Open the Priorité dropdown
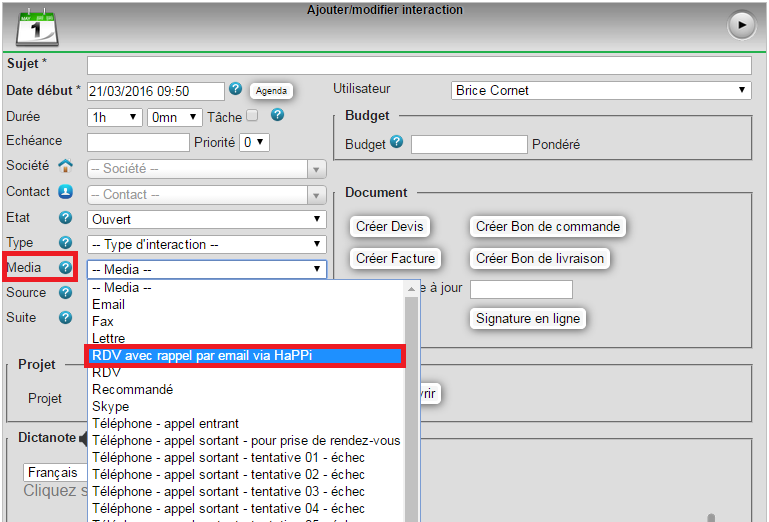The width and height of the screenshot is (769, 522). 254,142
